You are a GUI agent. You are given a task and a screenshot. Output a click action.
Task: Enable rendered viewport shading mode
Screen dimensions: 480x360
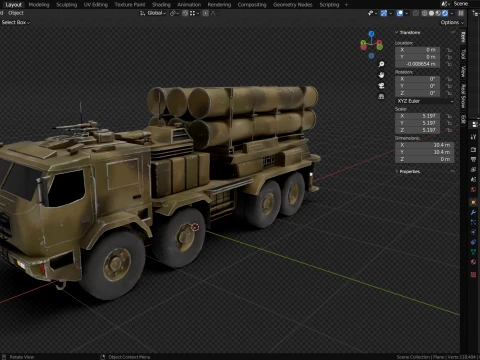coord(445,13)
